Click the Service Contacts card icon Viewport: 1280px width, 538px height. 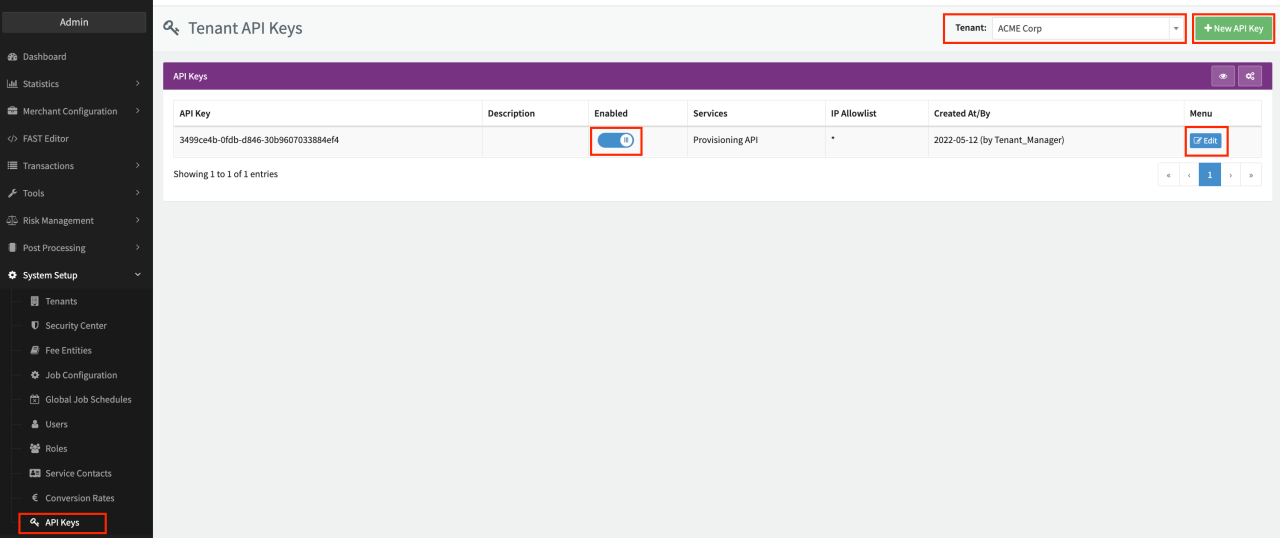coord(35,473)
